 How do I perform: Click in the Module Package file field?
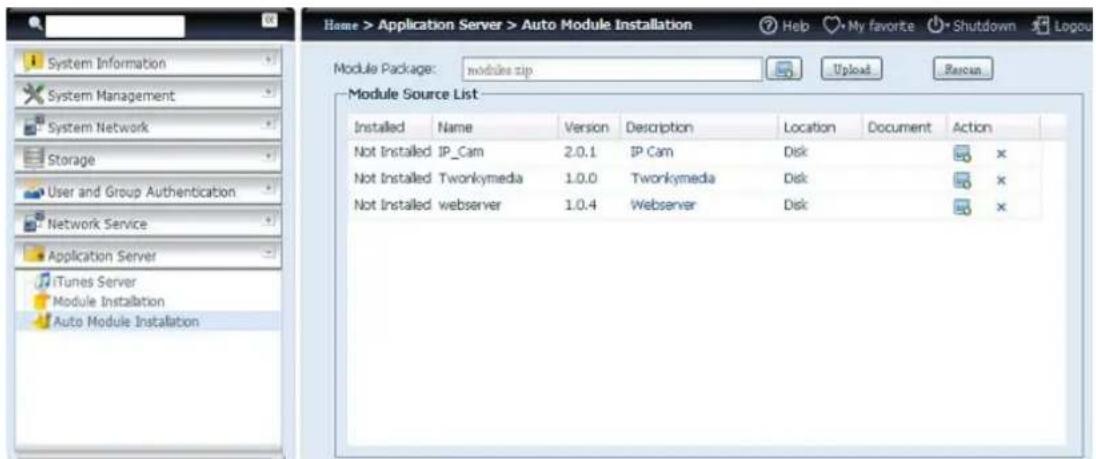click(x=612, y=70)
